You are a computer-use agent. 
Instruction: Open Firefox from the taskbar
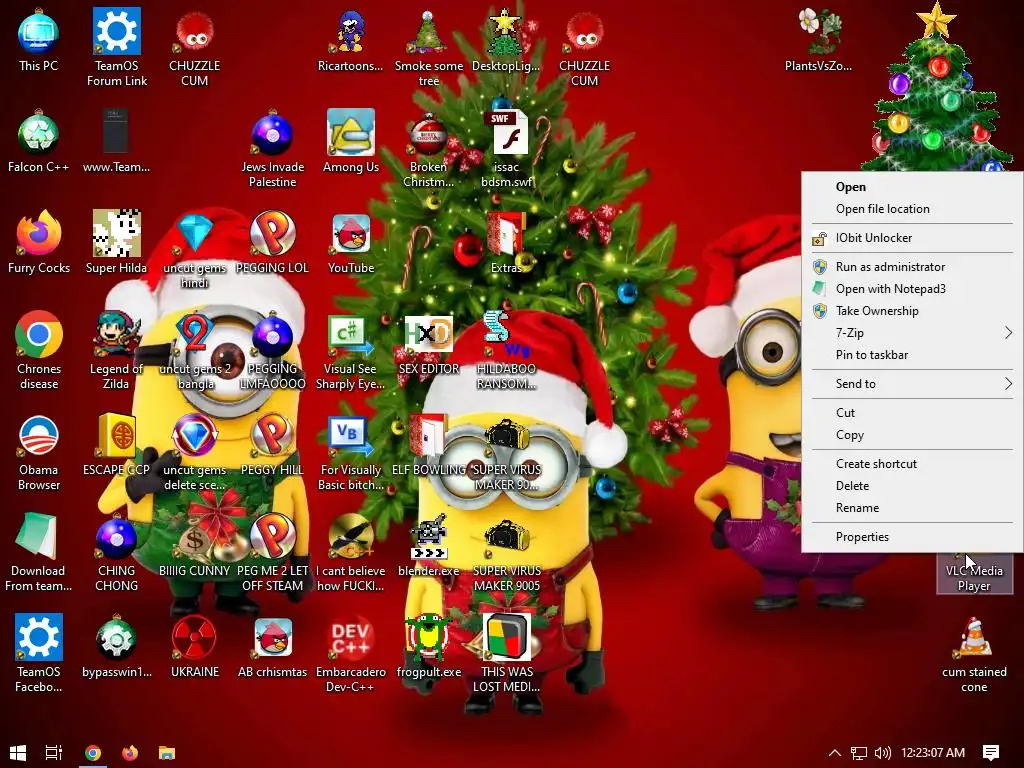tap(130, 753)
